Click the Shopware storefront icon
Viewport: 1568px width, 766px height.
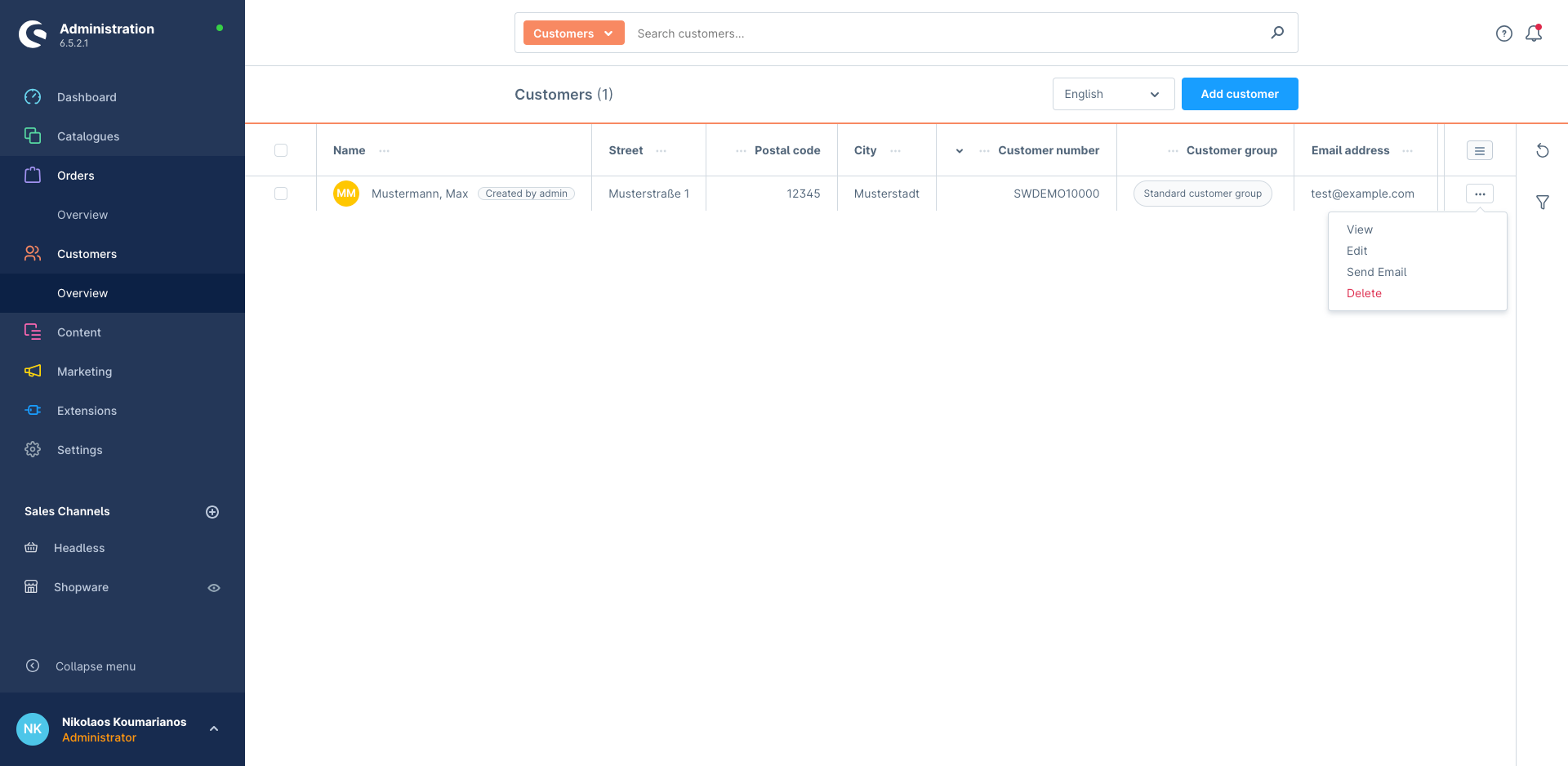31,587
